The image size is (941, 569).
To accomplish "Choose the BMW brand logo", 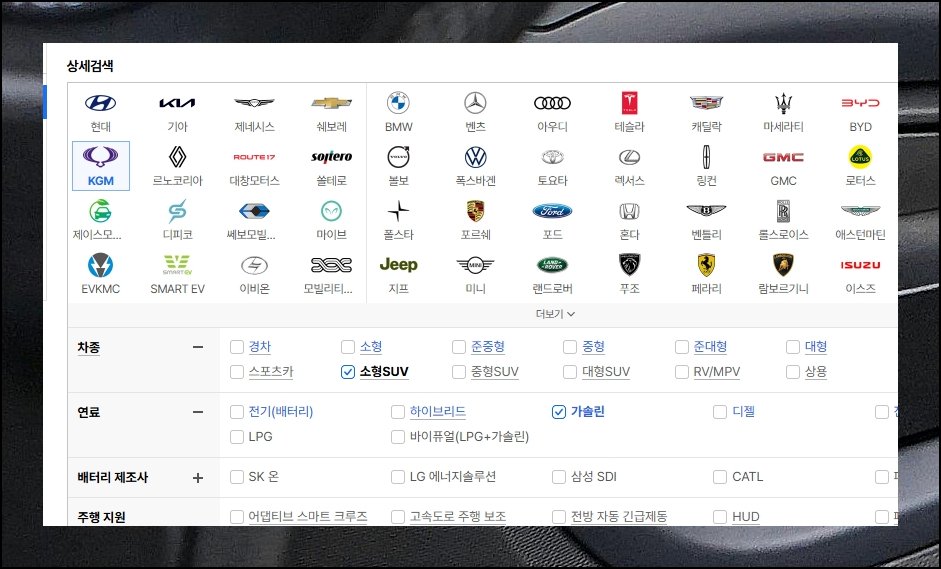I will click(x=398, y=103).
